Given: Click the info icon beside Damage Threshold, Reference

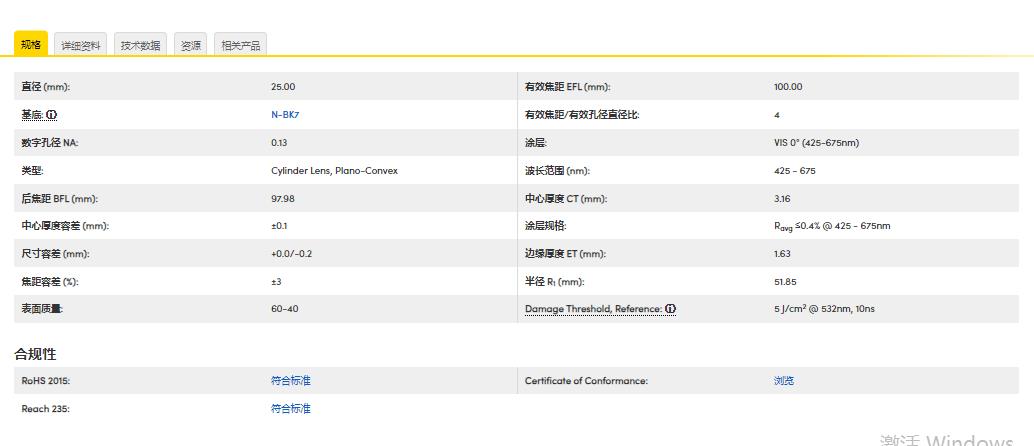Looking at the screenshot, I should (671, 309).
